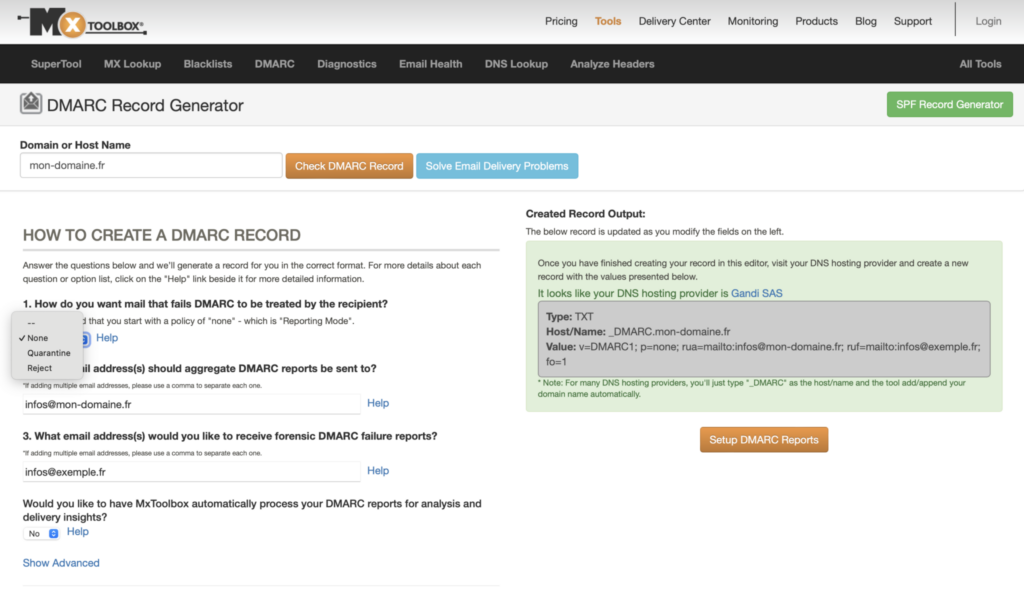
Task: Click the 'Type: TXT' line
Action: coord(569,317)
